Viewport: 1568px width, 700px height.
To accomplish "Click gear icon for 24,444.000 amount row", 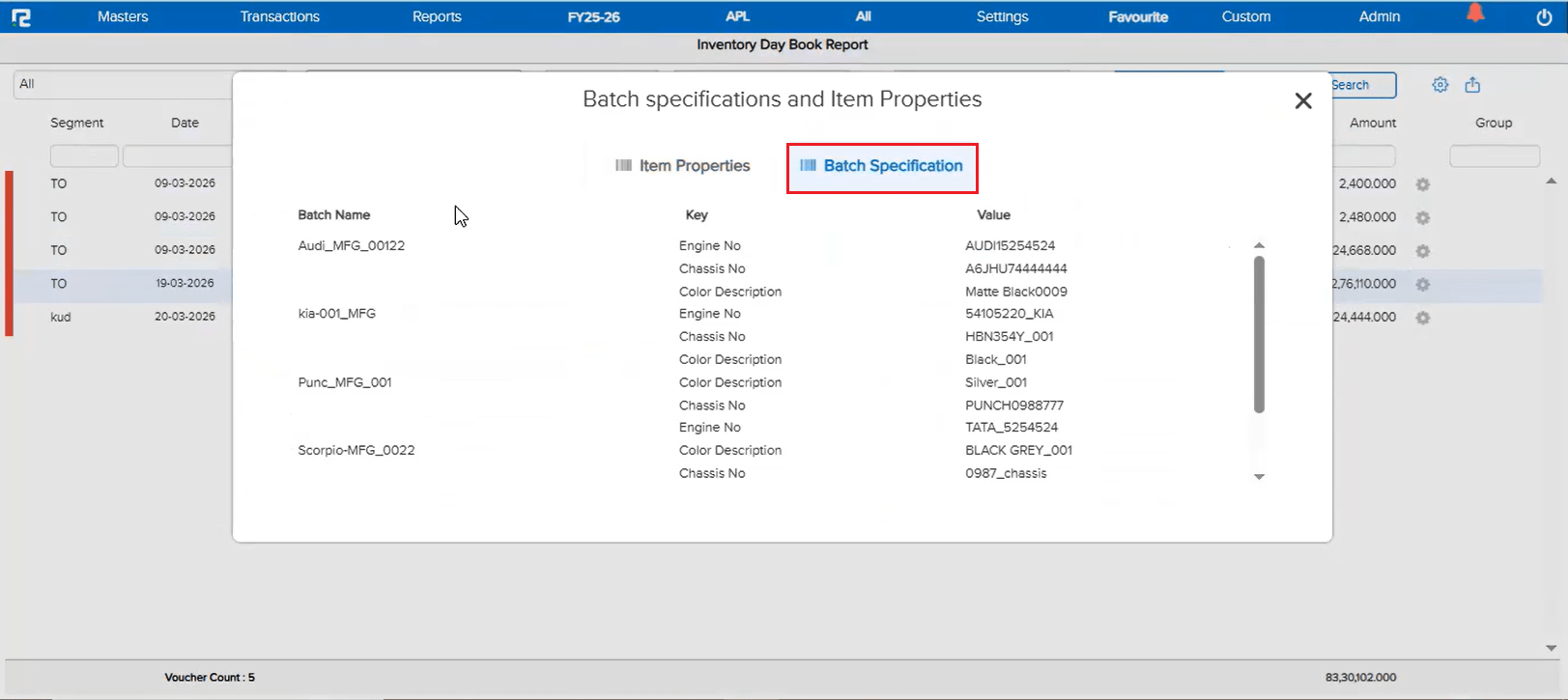I will coord(1422,318).
